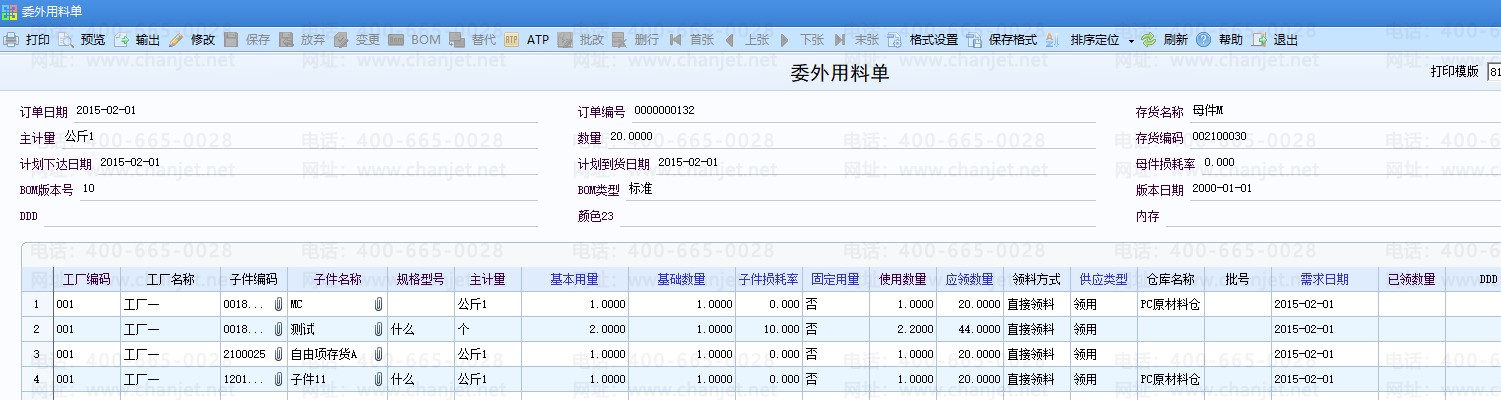Screen dimensions: 1501x400
Task: Run the ATP check from toolbar
Action: (x=511, y=40)
